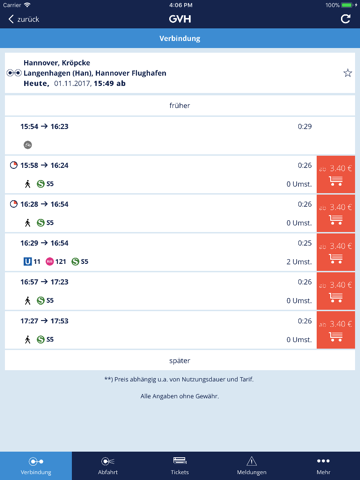Switch to the Abfahrt tab
Image resolution: width=360 pixels, height=480 pixels.
(x=108, y=466)
